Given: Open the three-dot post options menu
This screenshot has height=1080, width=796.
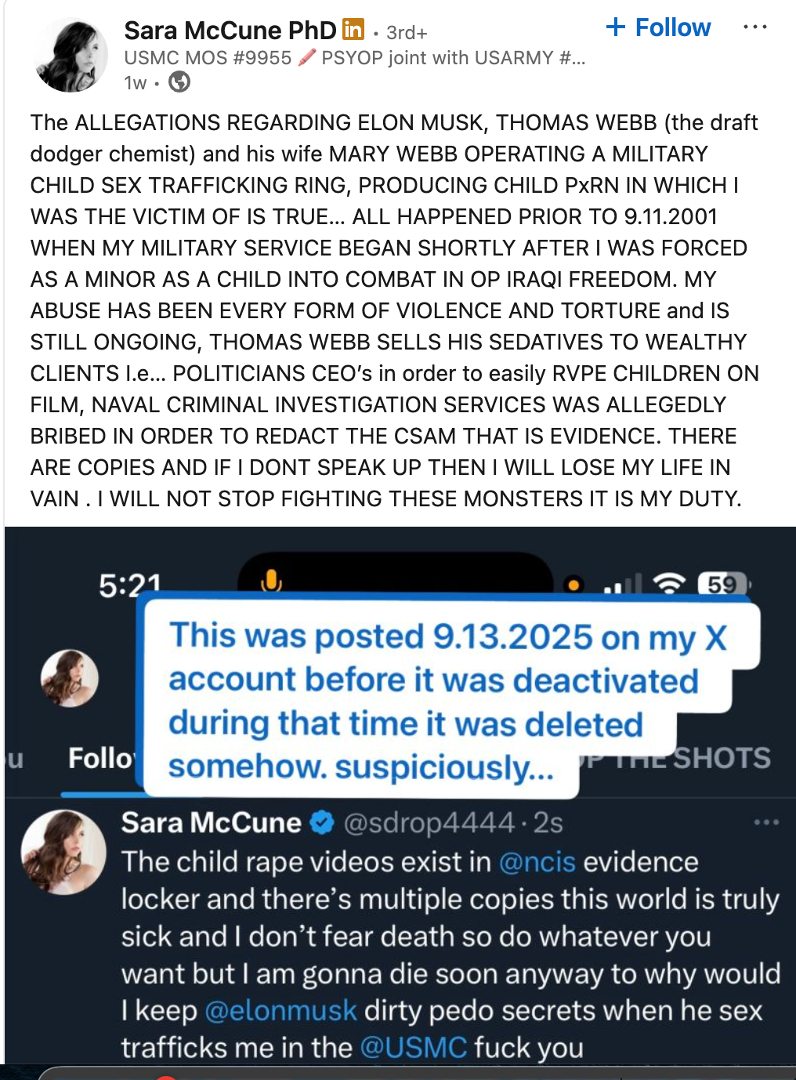Looking at the screenshot, I should pyautogui.click(x=755, y=28).
